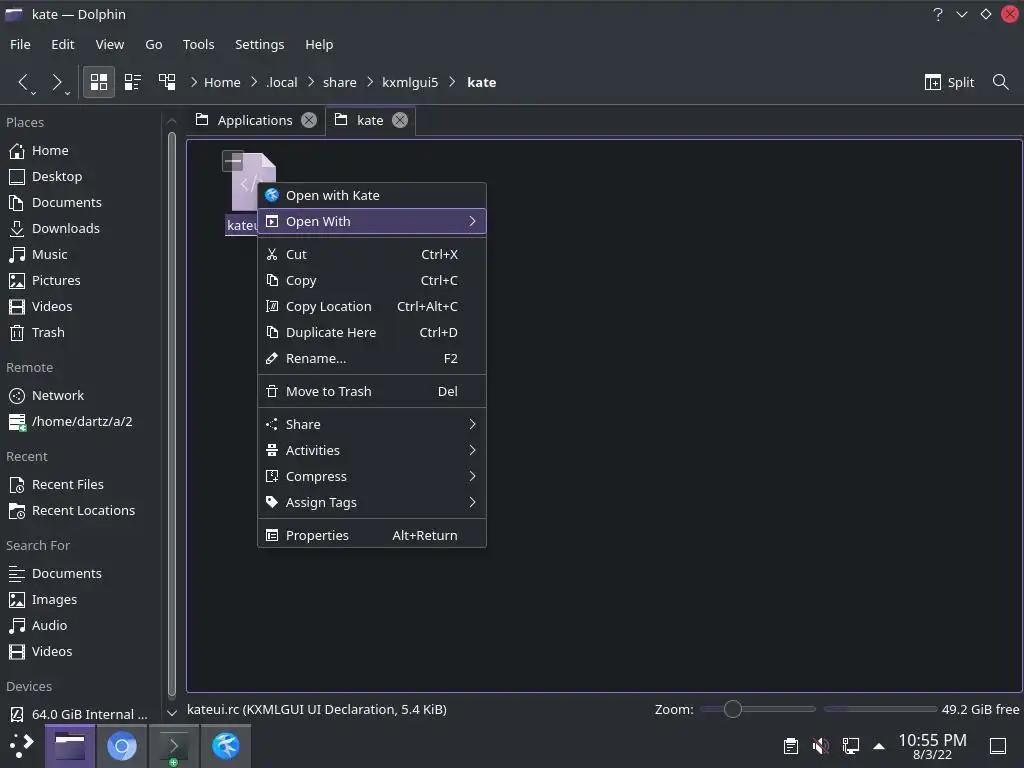The height and width of the screenshot is (768, 1024).
Task: Expand the Share submenu
Action: pos(372,424)
